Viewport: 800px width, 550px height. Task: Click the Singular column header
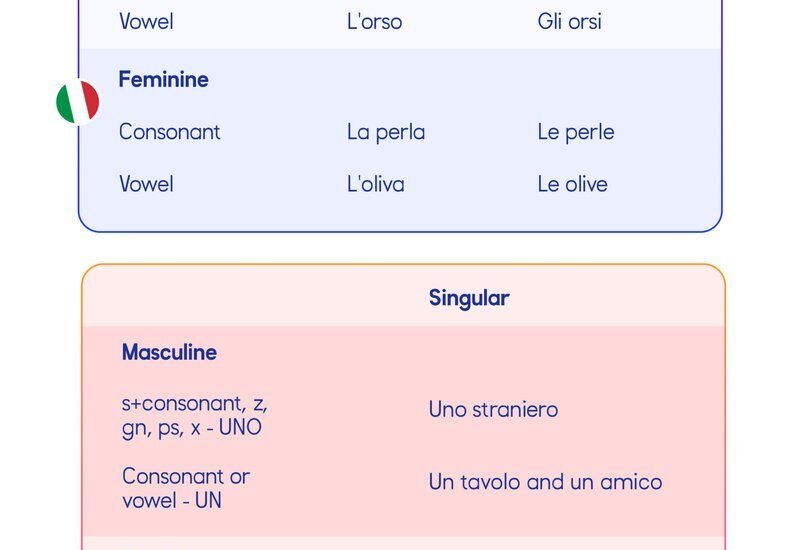point(469,298)
